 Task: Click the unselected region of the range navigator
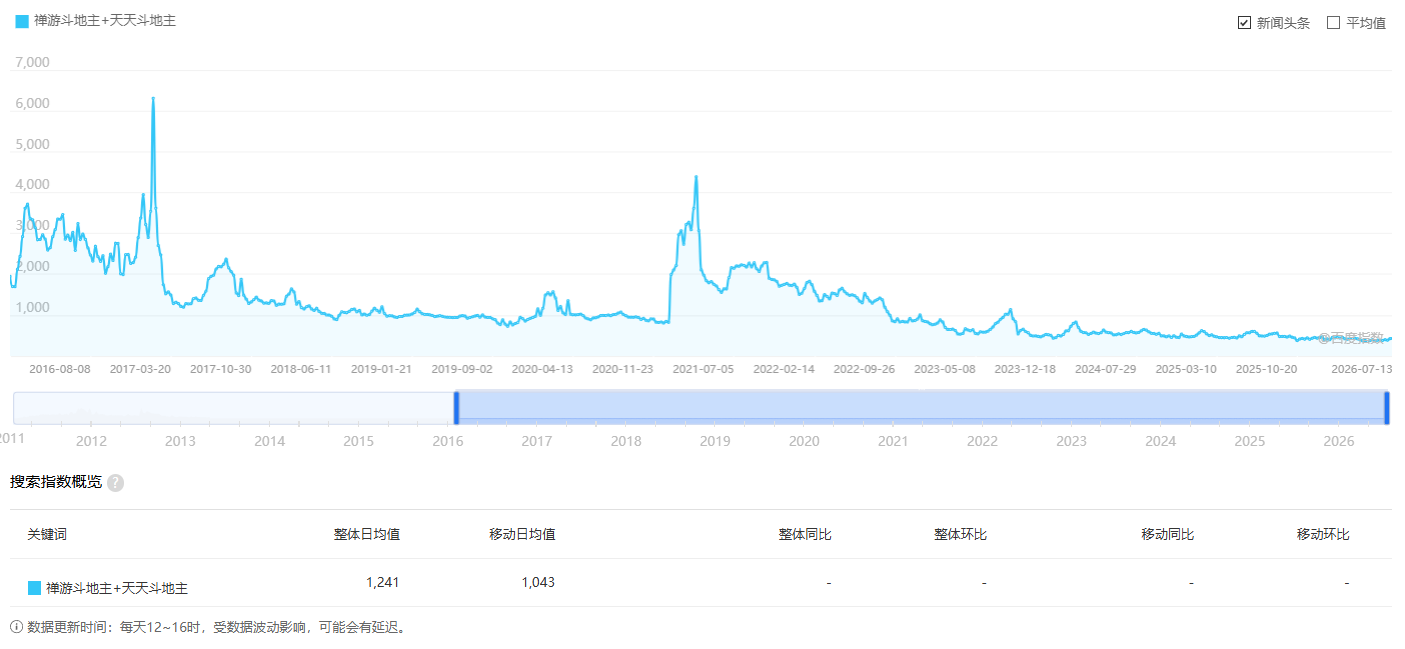pos(234,408)
